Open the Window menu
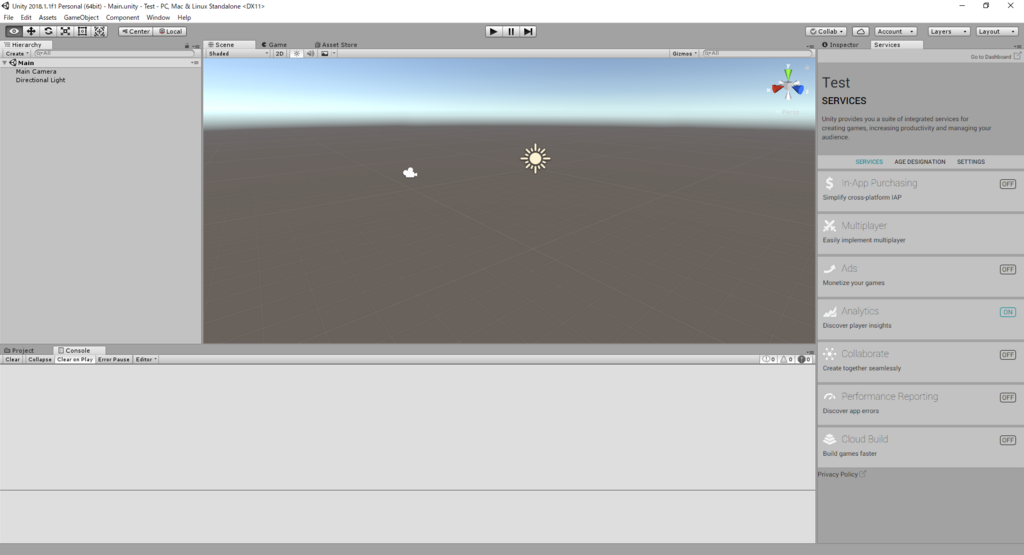The height and width of the screenshot is (555, 1024). tap(158, 18)
